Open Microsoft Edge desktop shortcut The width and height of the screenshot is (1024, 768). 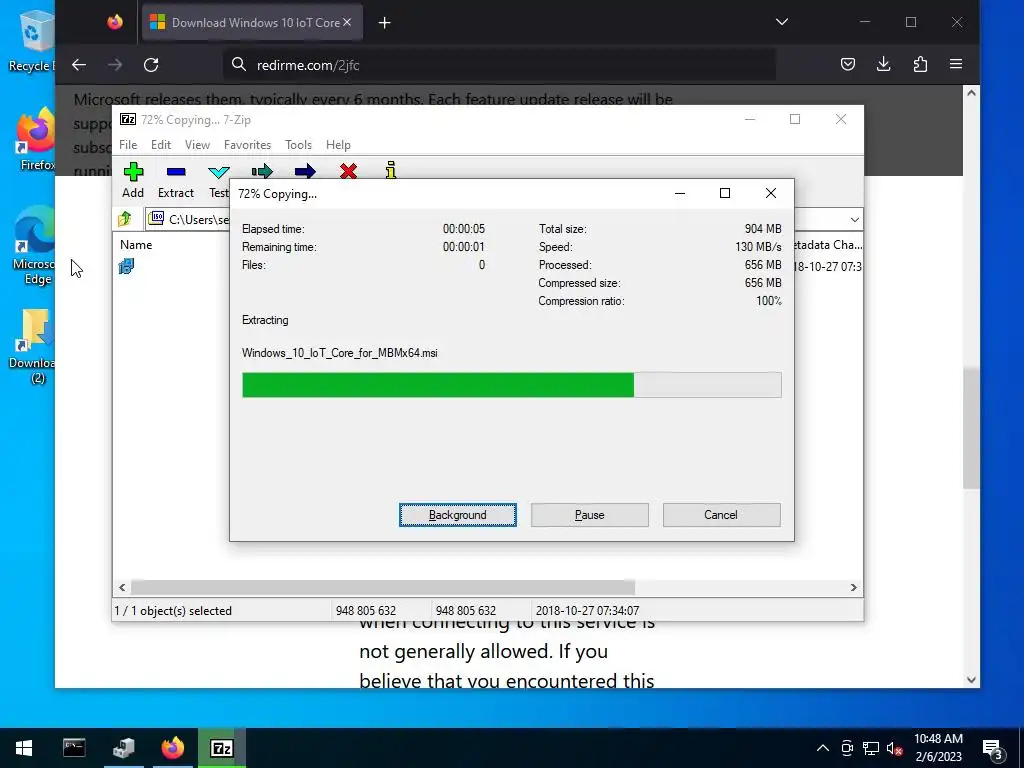coord(34,246)
